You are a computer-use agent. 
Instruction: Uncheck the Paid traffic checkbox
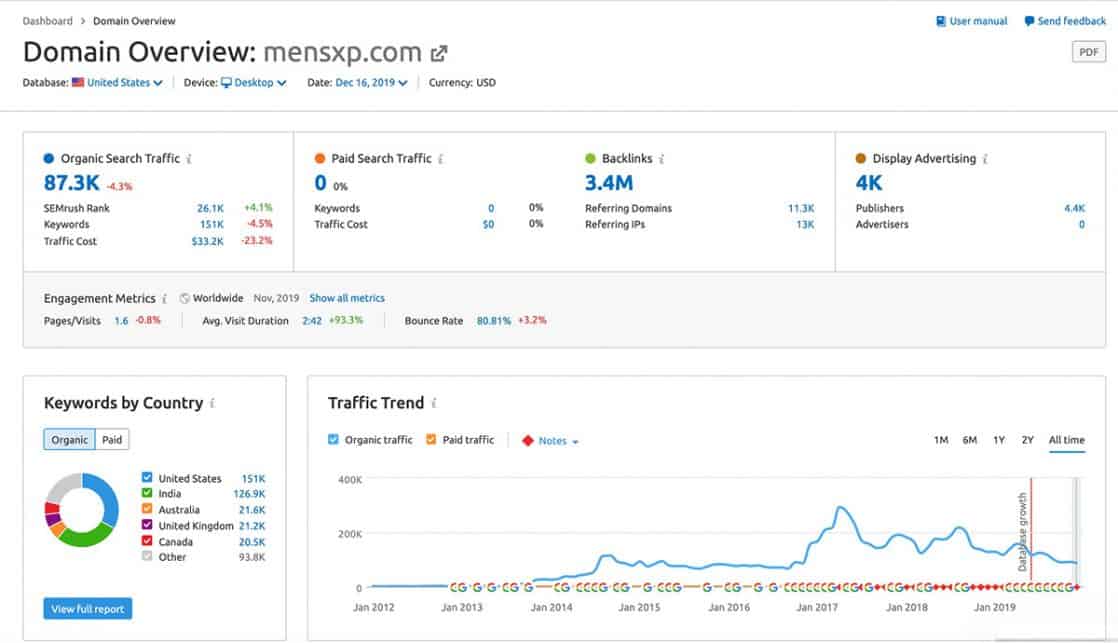coord(431,440)
